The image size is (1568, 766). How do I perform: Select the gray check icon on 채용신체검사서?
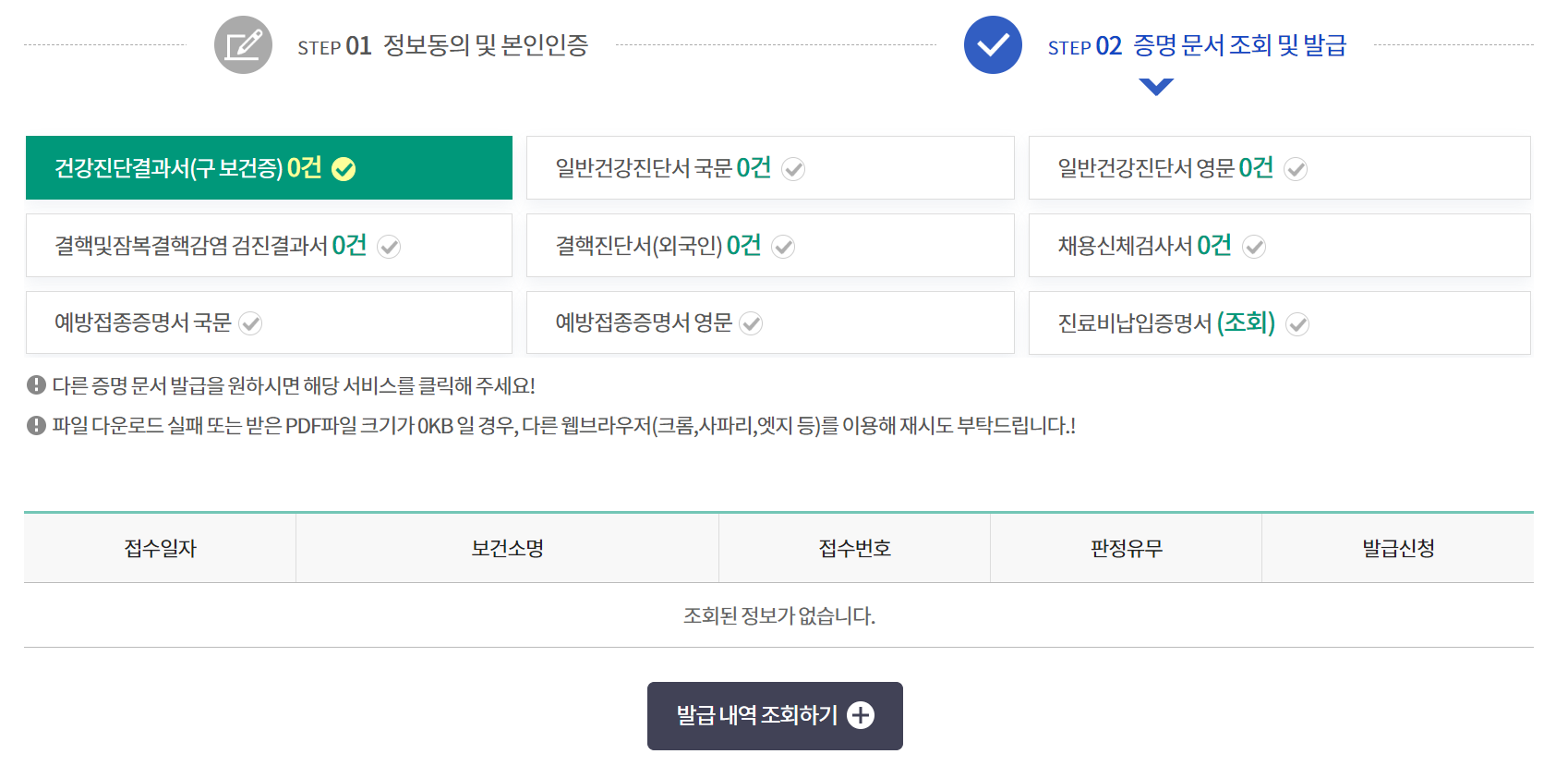tap(1254, 246)
